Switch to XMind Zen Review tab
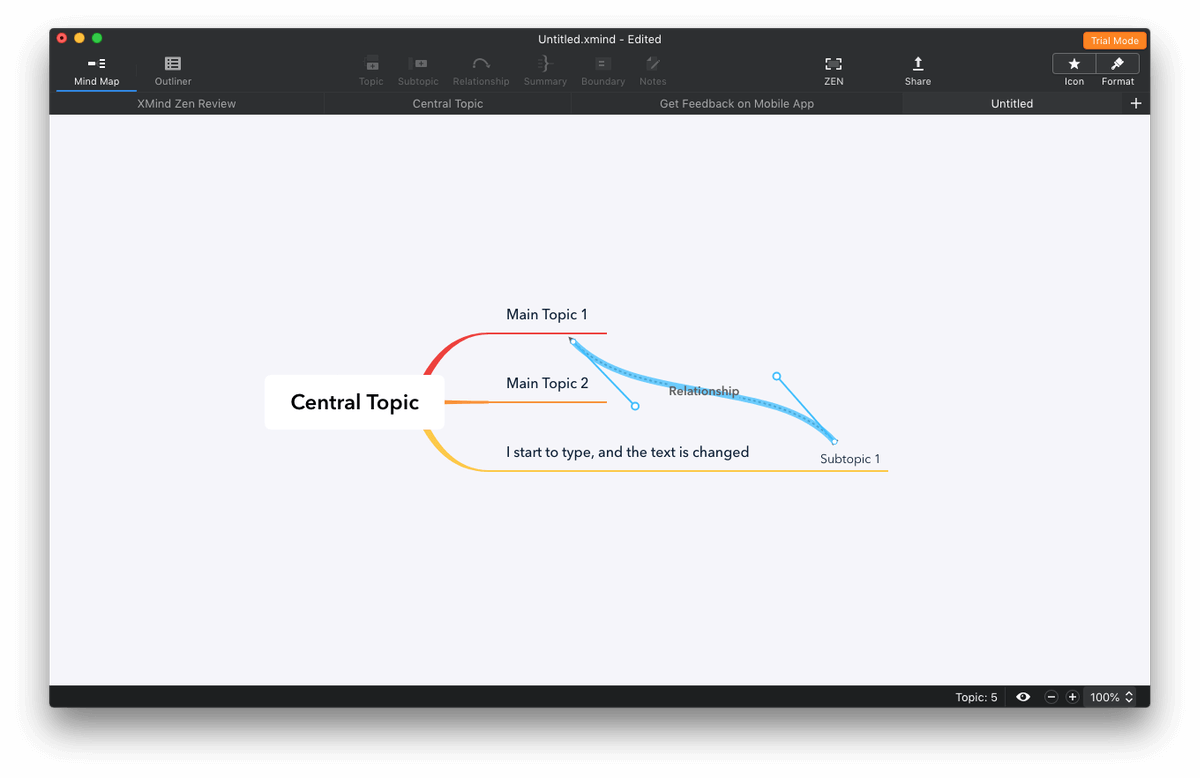The height and width of the screenshot is (778, 1200). click(187, 103)
